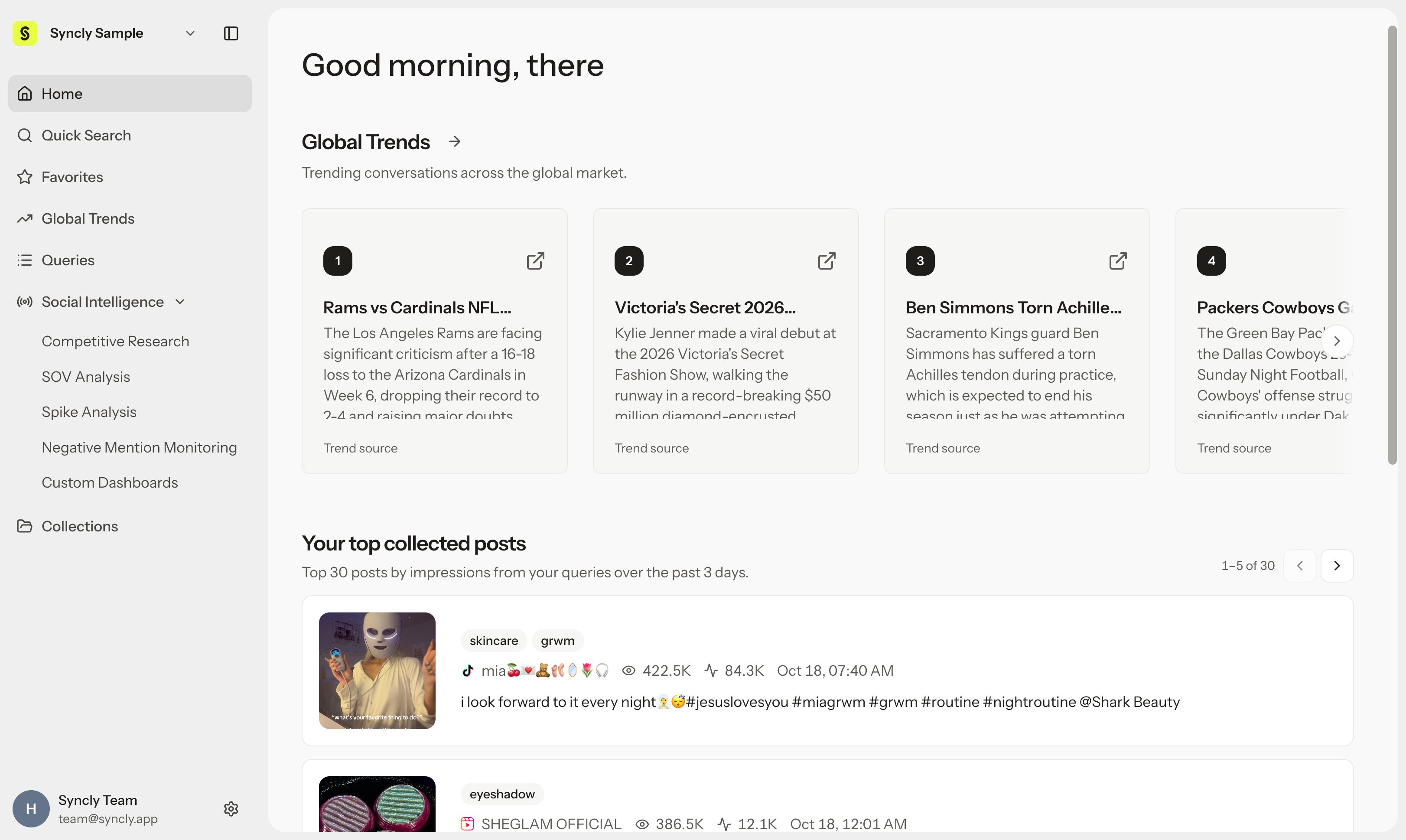This screenshot has width=1406, height=840.
Task: Click the eyeshadow tag
Action: (x=502, y=794)
